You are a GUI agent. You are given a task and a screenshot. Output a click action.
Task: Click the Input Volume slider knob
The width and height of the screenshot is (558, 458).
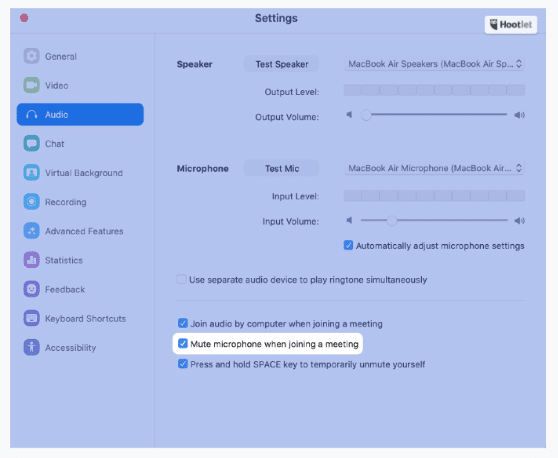coord(392,221)
